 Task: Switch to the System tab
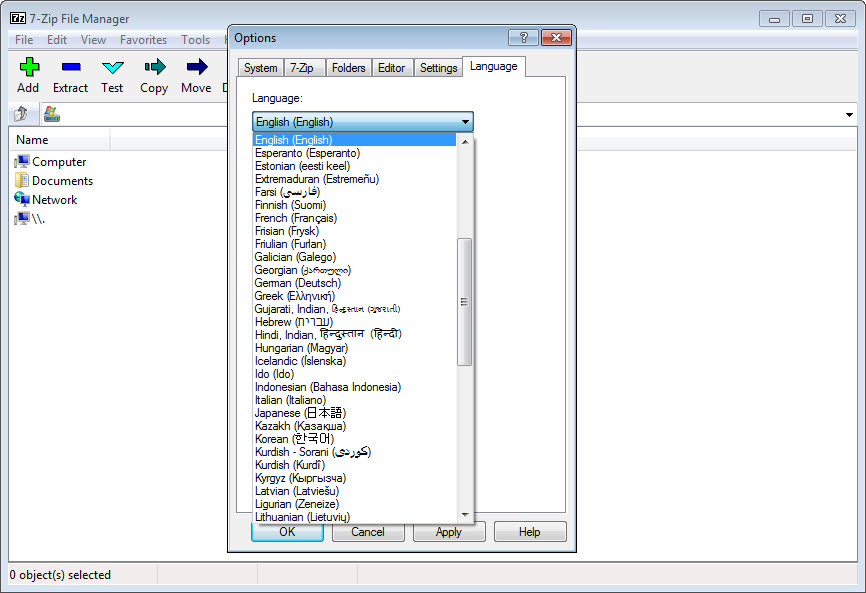pos(261,67)
